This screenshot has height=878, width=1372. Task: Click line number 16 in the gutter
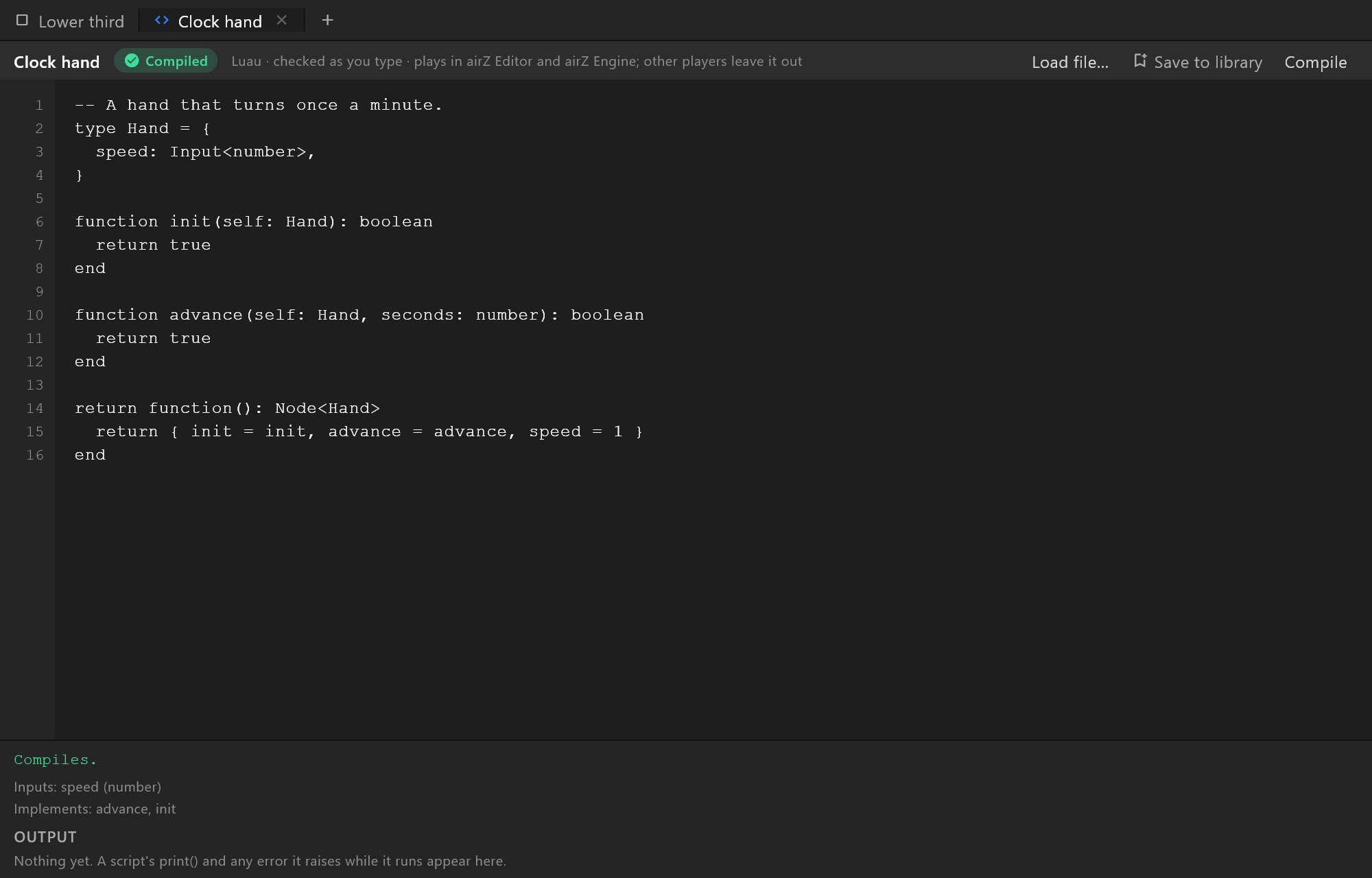35,455
